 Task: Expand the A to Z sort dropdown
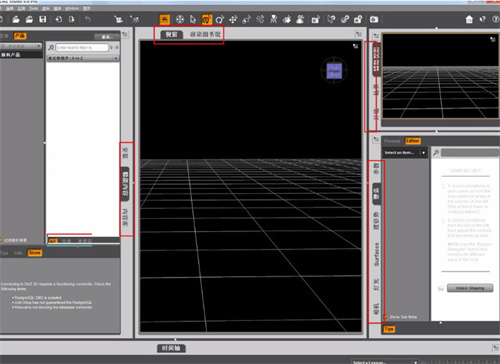point(83,58)
